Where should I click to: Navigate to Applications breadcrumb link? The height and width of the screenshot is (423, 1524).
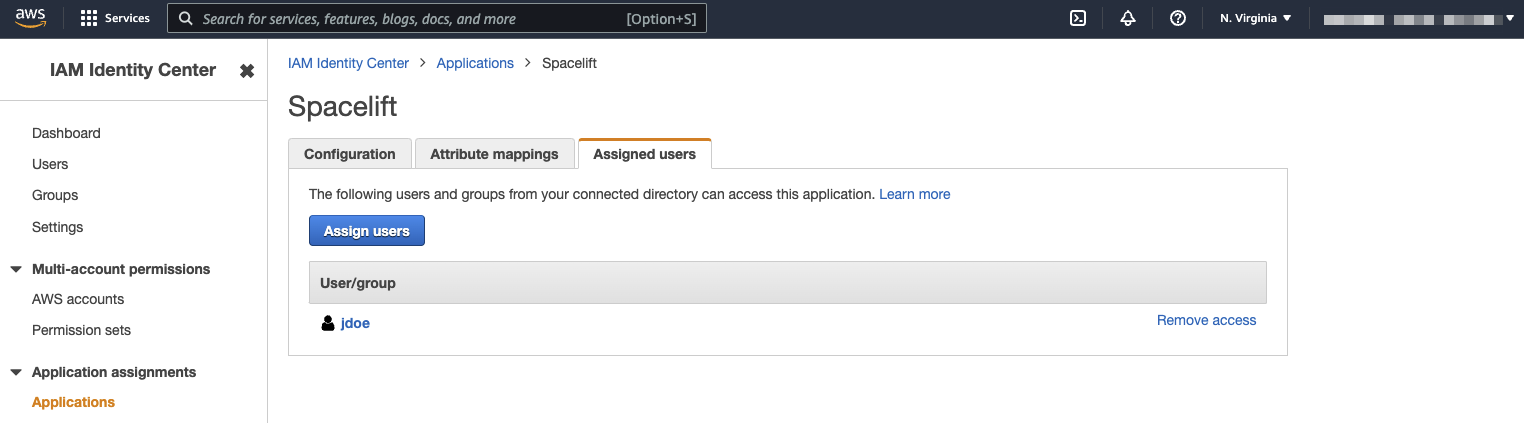(x=475, y=63)
